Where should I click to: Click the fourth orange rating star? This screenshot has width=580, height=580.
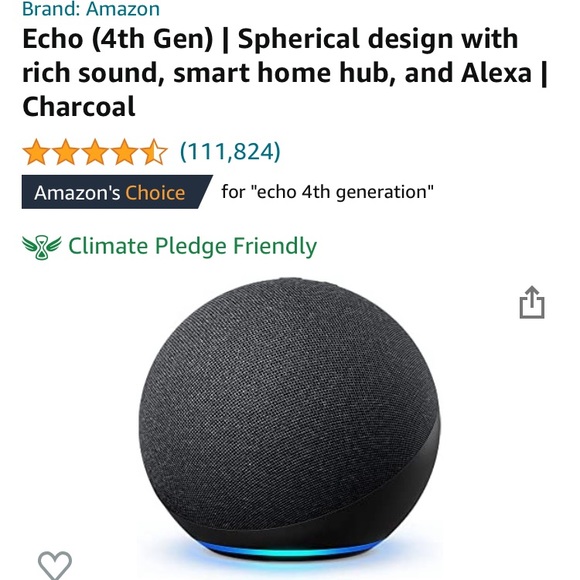tap(125, 152)
